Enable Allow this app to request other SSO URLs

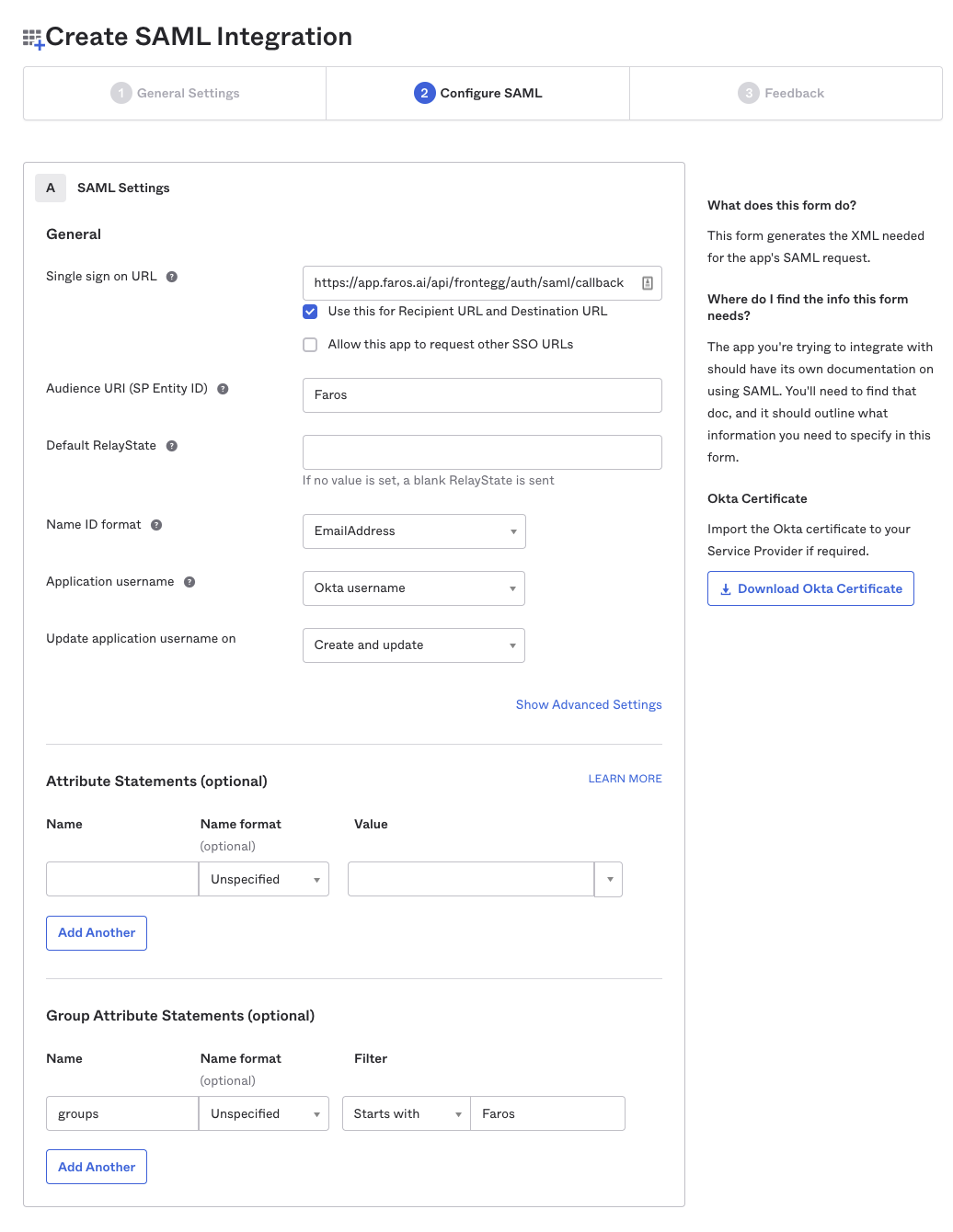[x=310, y=345]
